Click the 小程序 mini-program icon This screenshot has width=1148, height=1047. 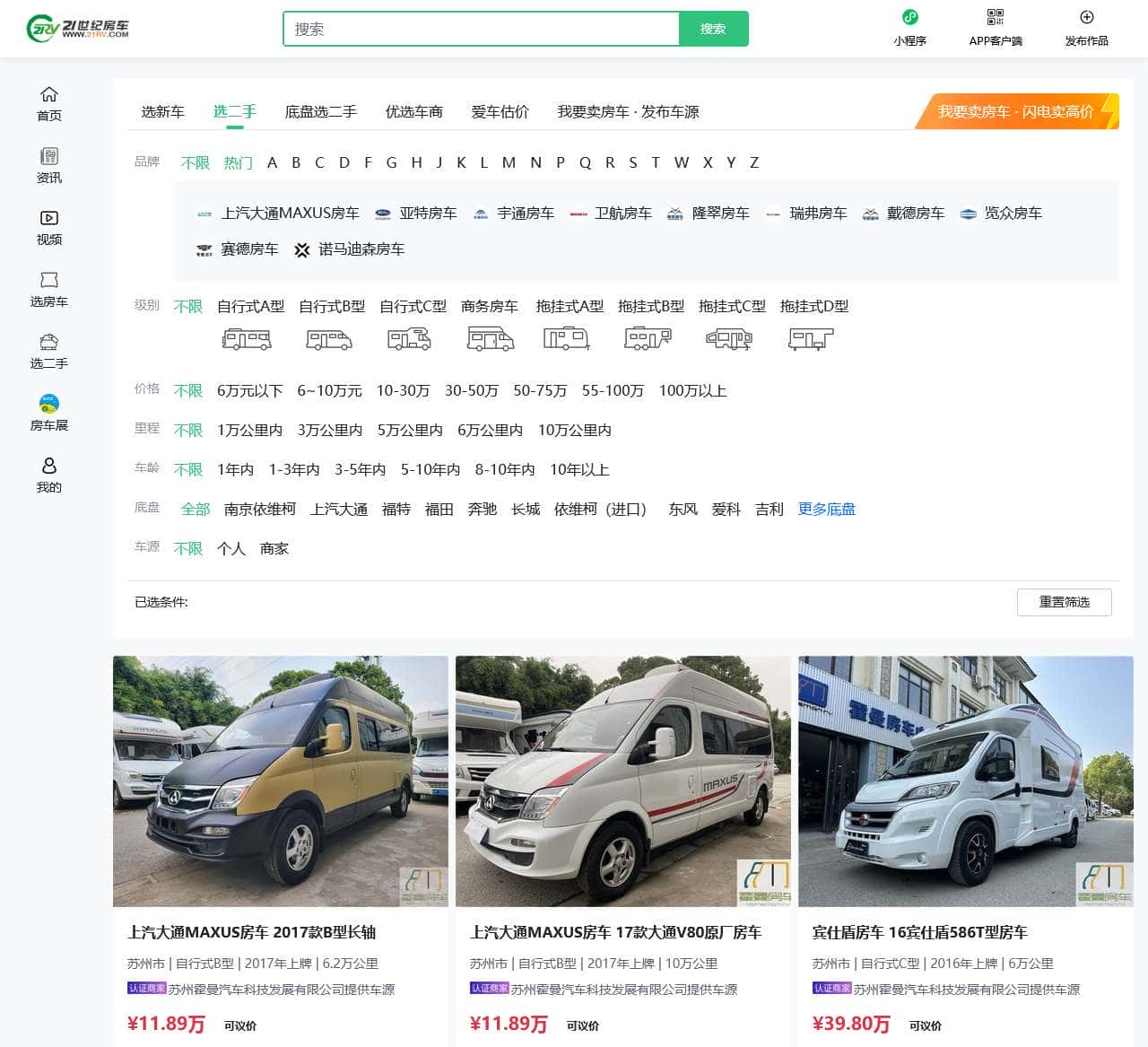click(910, 17)
